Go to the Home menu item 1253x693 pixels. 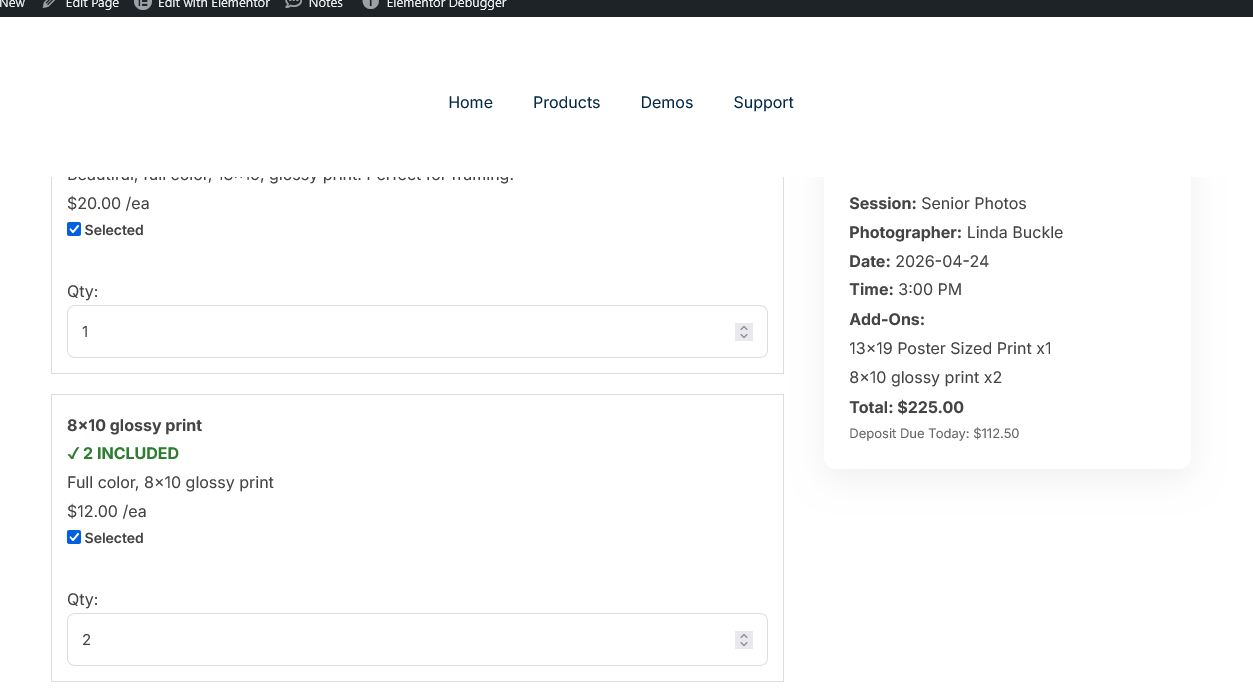point(470,102)
